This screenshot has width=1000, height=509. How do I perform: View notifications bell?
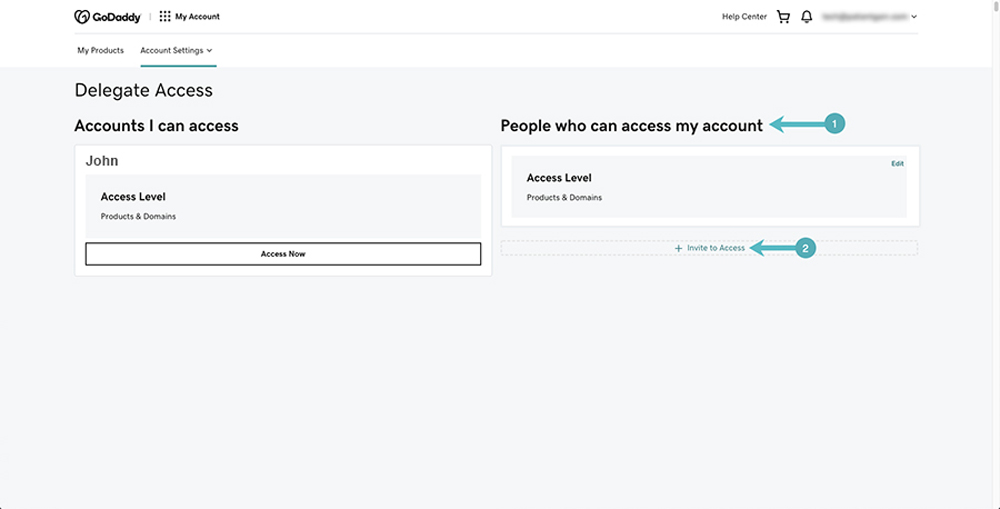tap(807, 17)
